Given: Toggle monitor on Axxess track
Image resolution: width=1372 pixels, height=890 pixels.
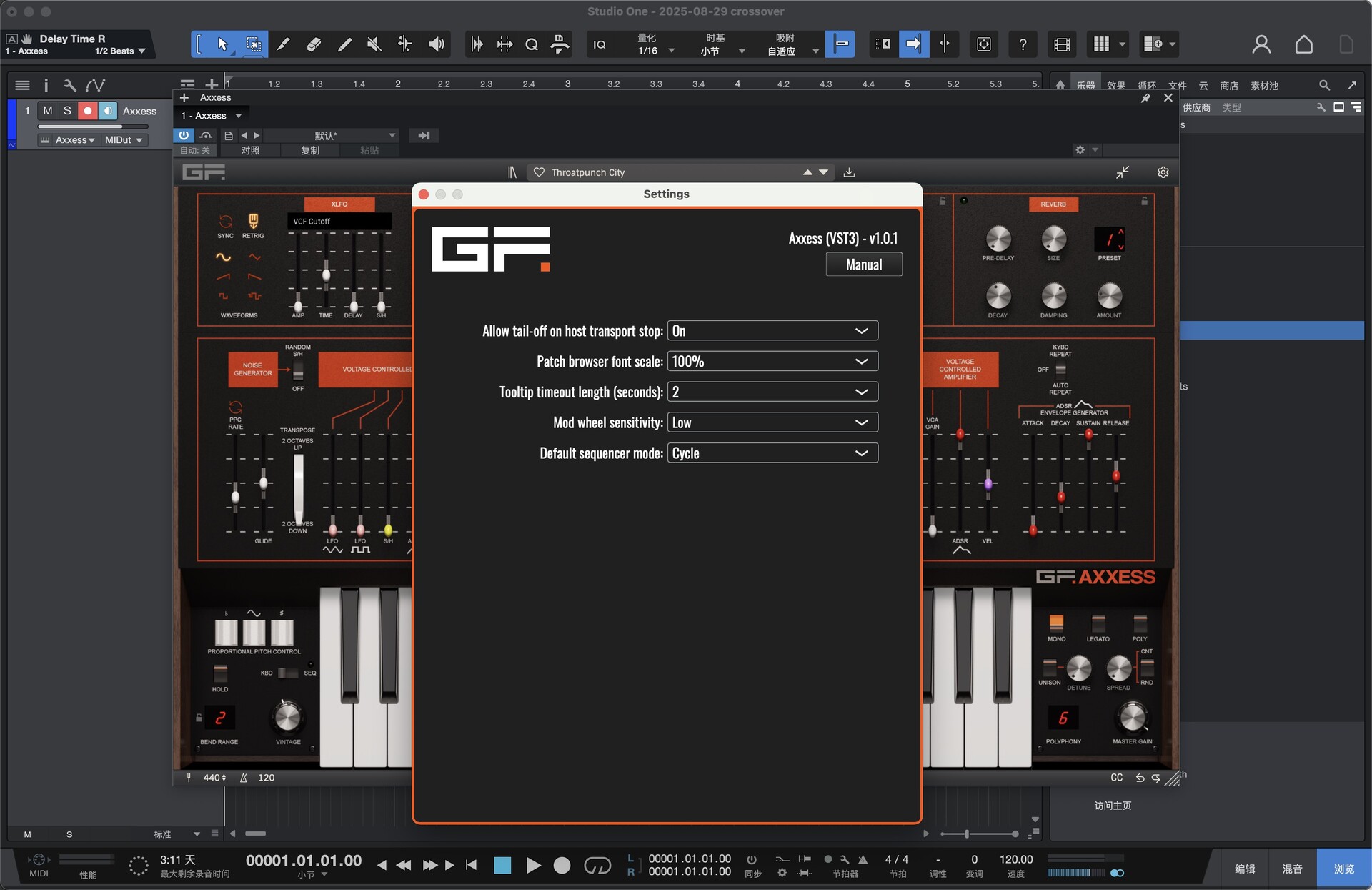Looking at the screenshot, I should tap(107, 111).
